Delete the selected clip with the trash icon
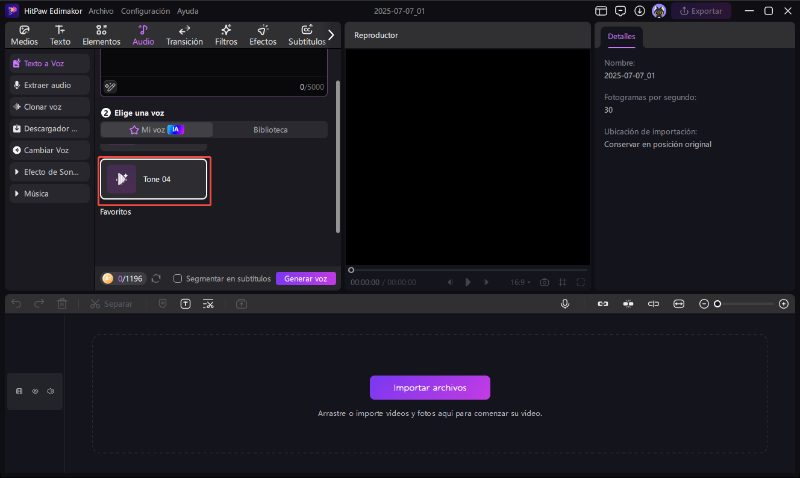 62,304
